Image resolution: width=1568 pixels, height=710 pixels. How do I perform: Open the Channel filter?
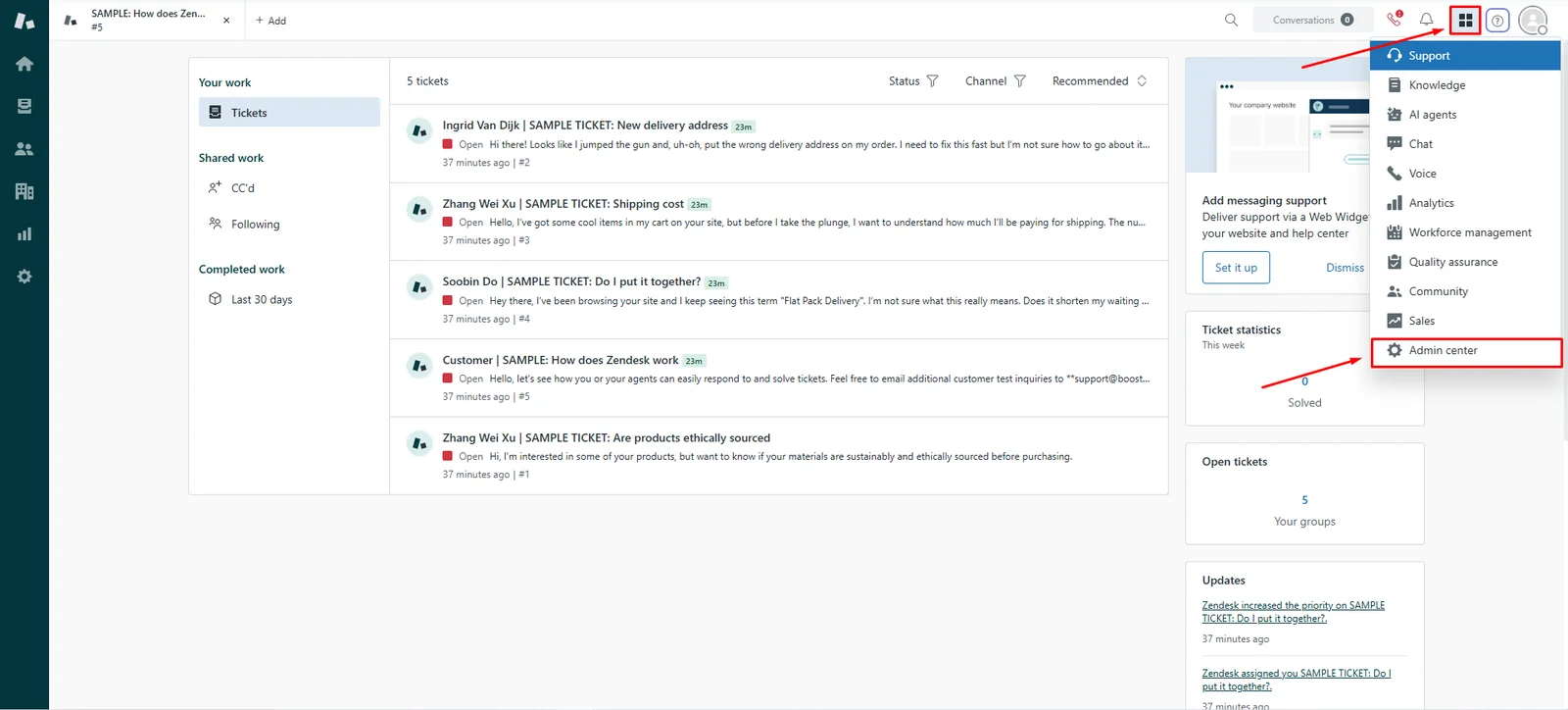point(995,81)
